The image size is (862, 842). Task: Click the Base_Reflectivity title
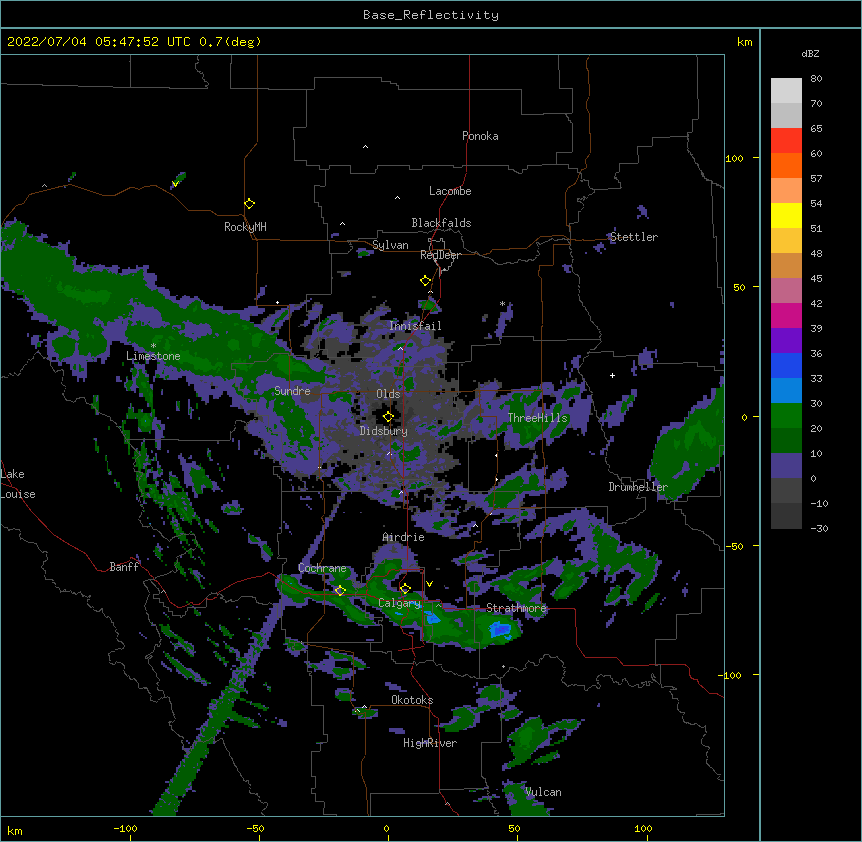point(431,15)
